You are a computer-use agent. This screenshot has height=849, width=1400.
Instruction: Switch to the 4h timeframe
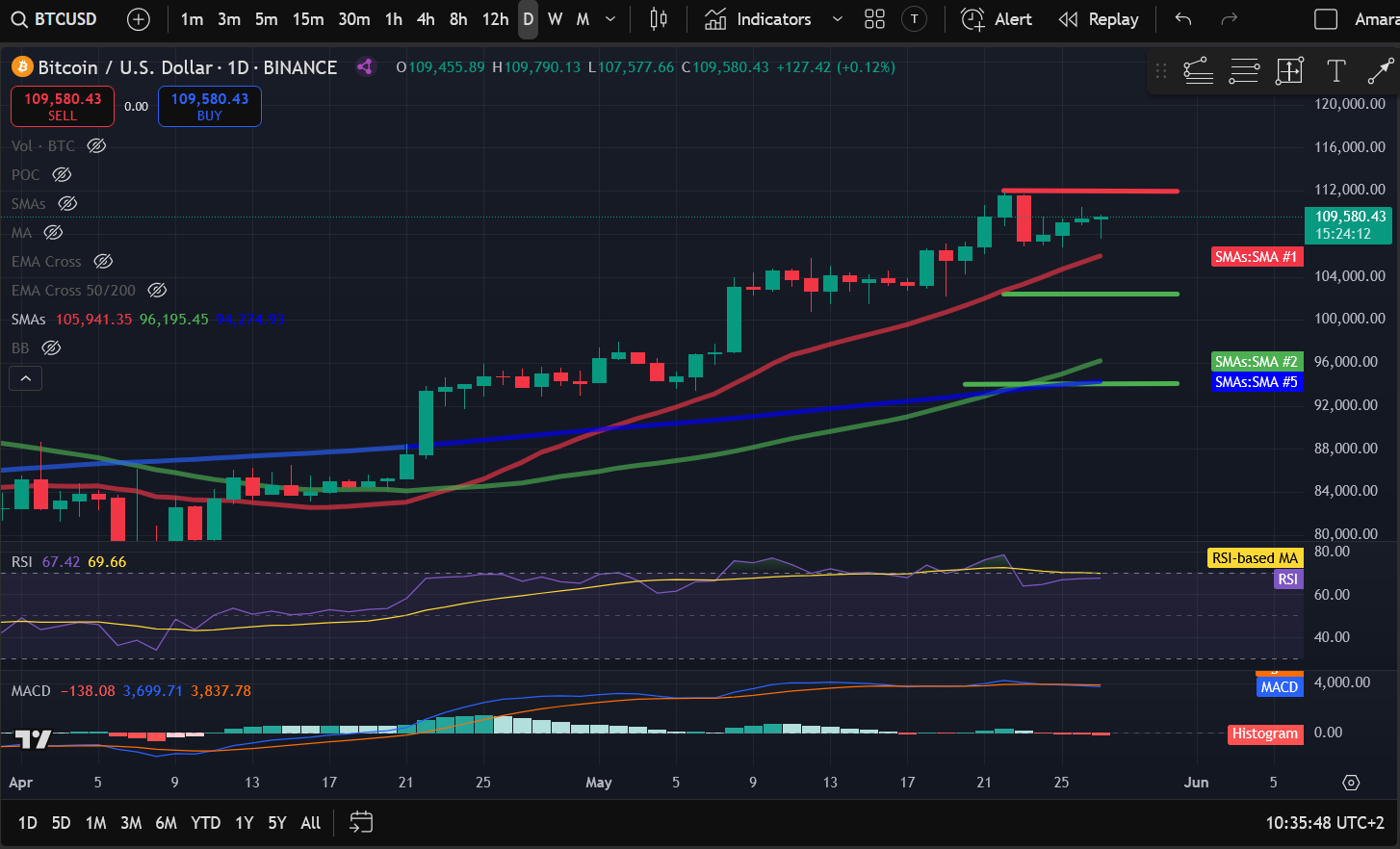coord(426,19)
